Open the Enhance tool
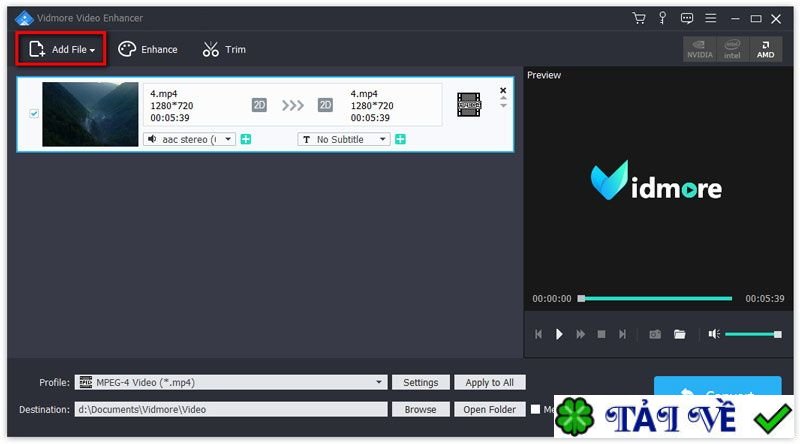Screen dimensions: 800x444 pos(148,49)
